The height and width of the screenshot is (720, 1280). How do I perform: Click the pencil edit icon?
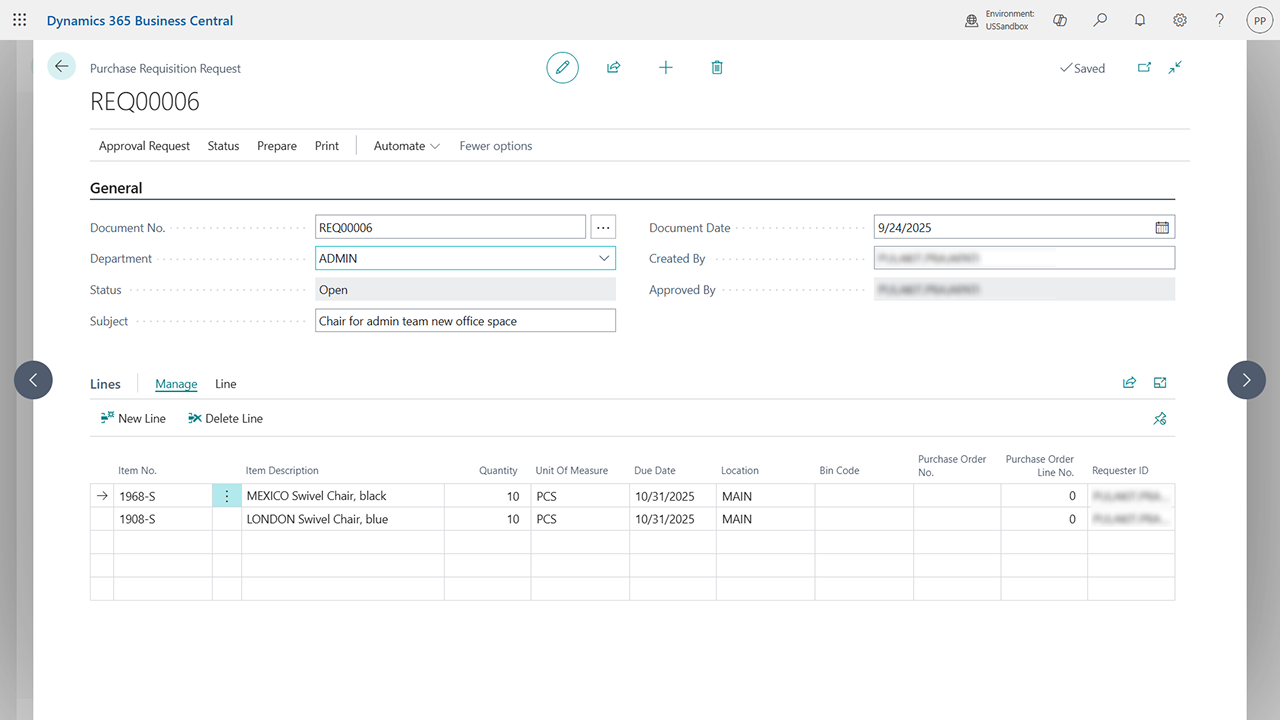[562, 67]
